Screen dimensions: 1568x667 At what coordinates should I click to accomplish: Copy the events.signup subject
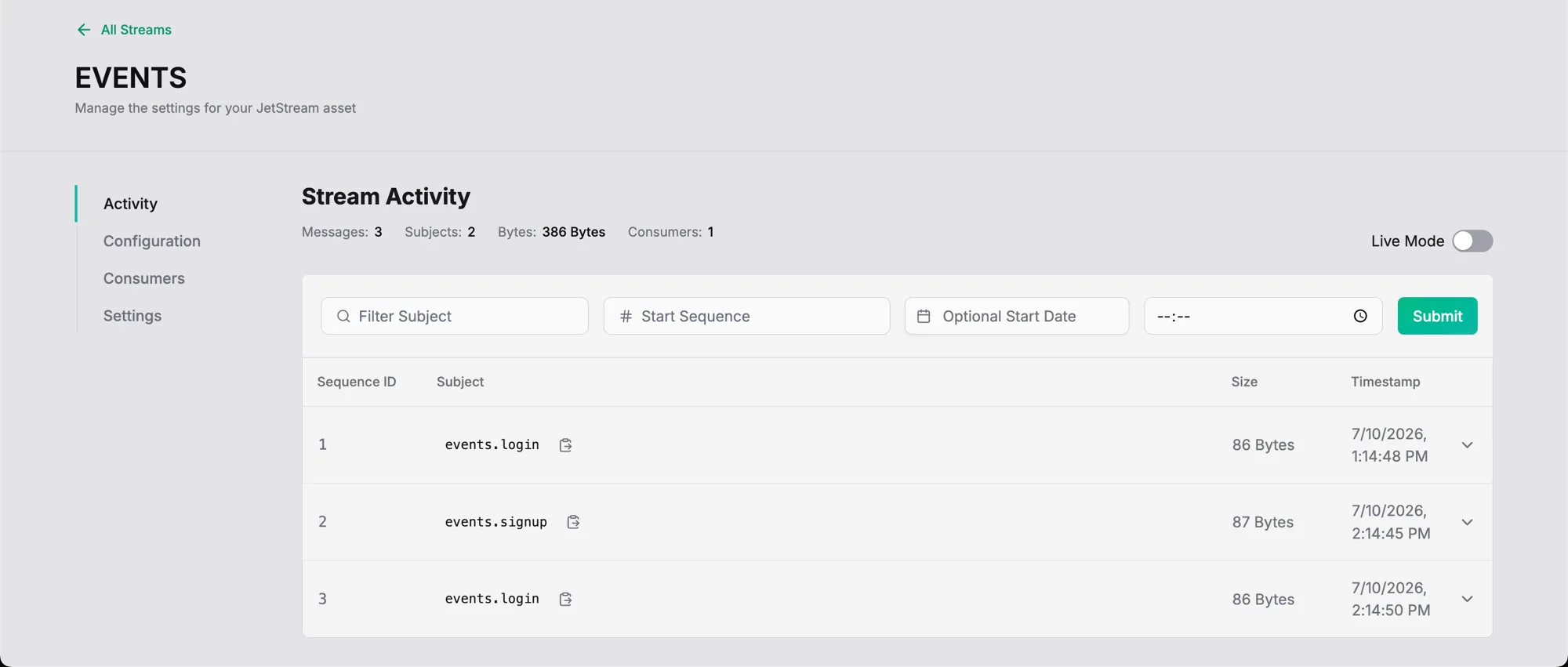point(573,522)
